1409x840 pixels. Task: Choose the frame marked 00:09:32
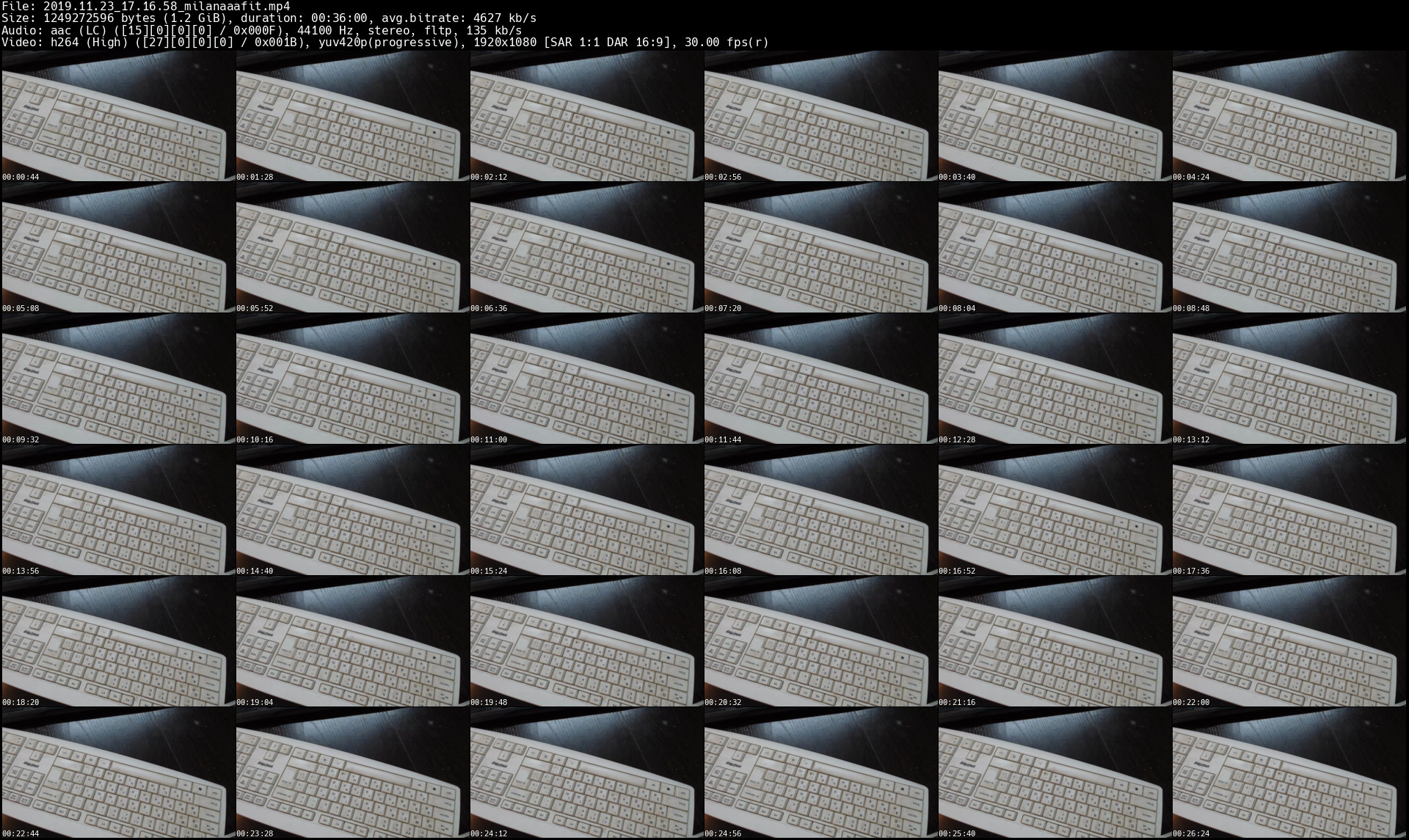coord(118,379)
